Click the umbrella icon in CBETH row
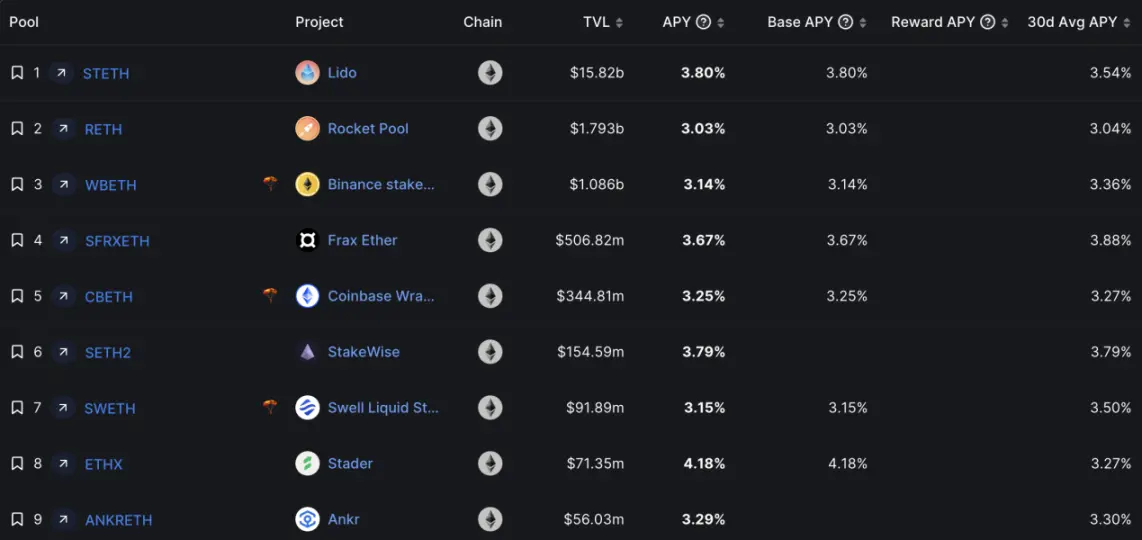The width and height of the screenshot is (1142, 540). [x=270, y=296]
